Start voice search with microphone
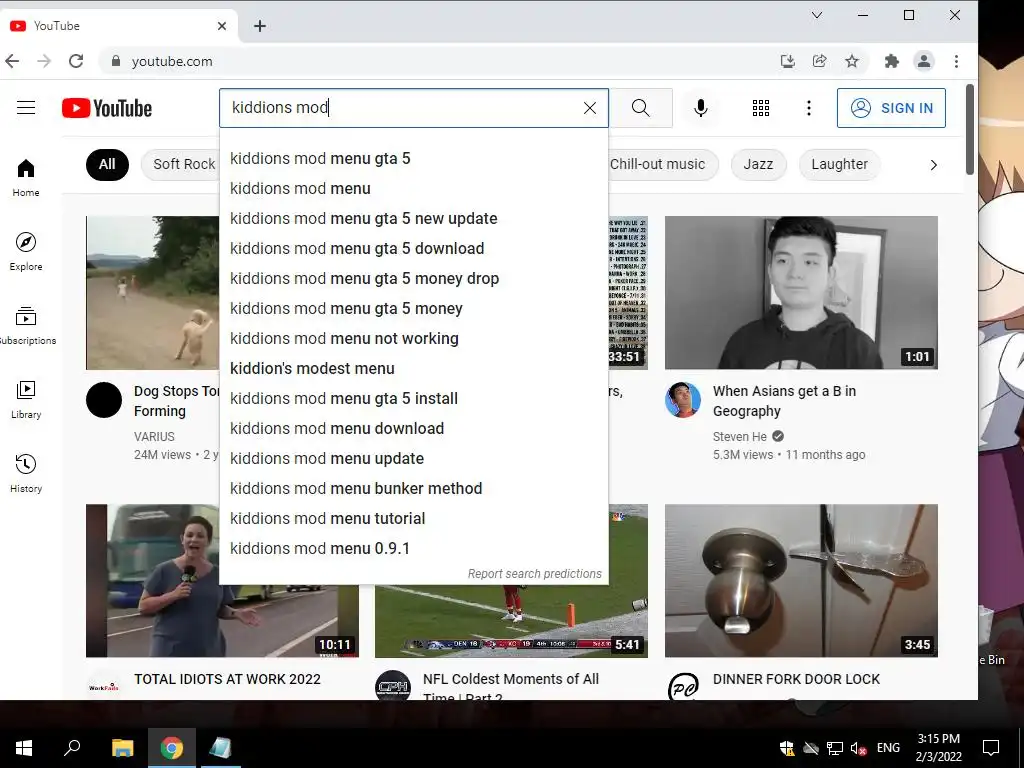 click(701, 108)
